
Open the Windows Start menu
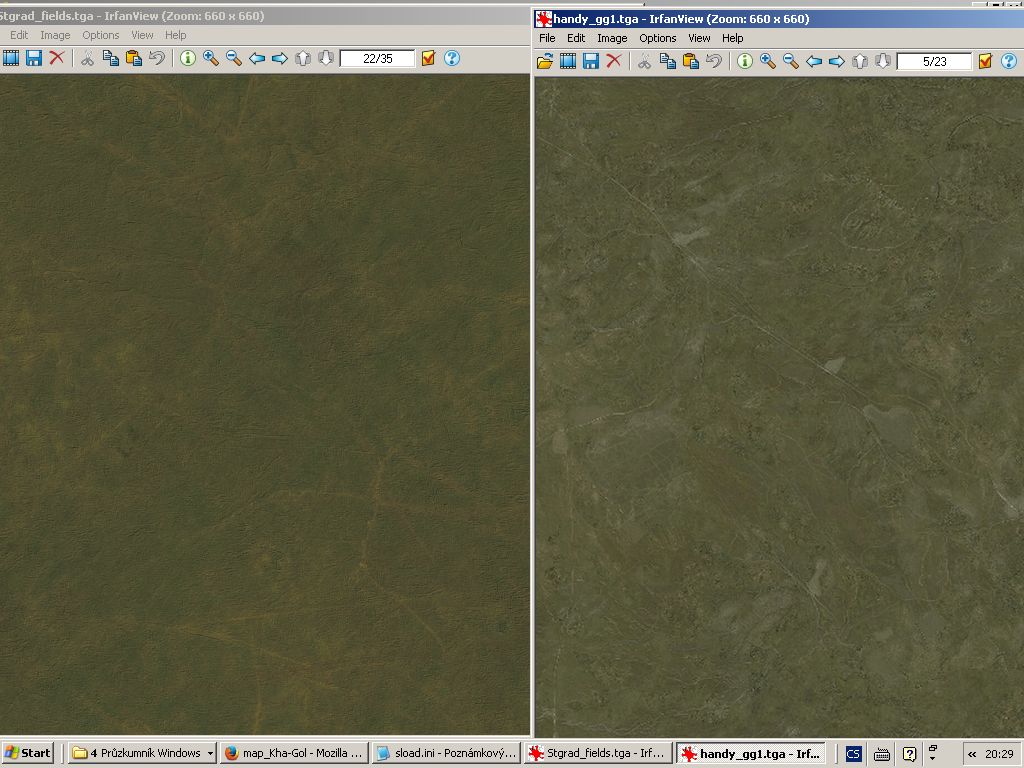(x=28, y=753)
